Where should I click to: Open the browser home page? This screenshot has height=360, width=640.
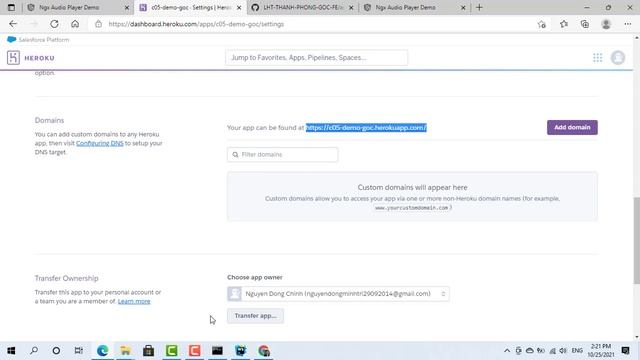75,24
